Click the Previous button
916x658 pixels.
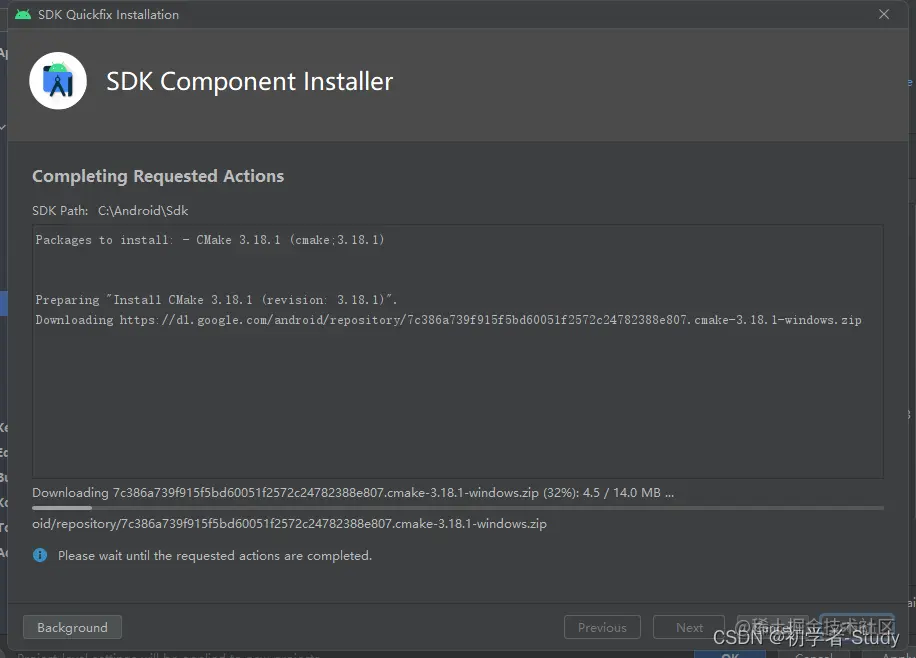(602, 627)
